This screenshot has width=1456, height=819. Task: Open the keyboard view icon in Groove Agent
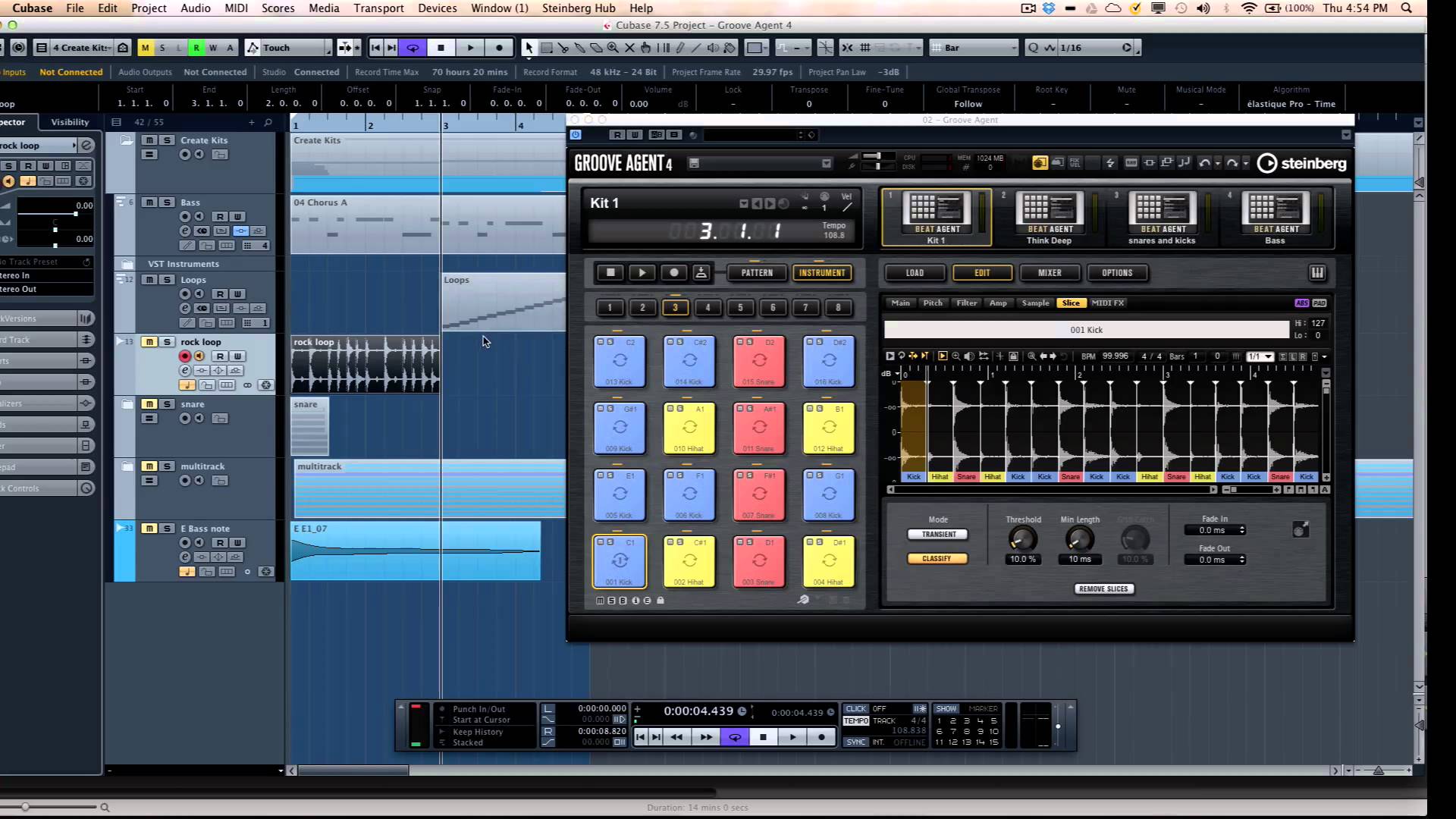point(1317,273)
